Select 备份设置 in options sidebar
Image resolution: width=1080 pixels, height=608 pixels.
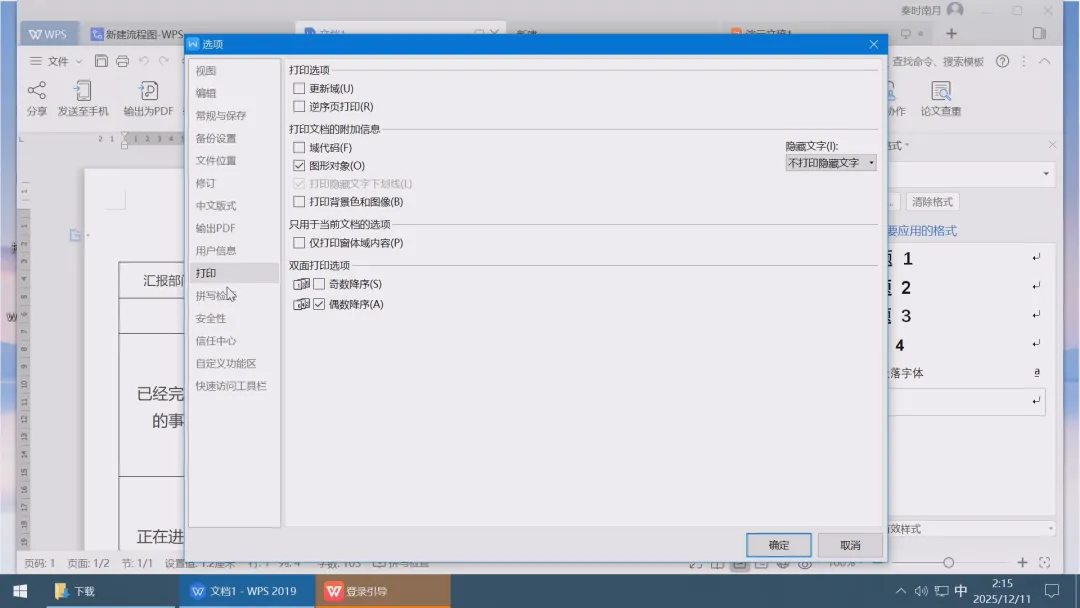coord(234,138)
